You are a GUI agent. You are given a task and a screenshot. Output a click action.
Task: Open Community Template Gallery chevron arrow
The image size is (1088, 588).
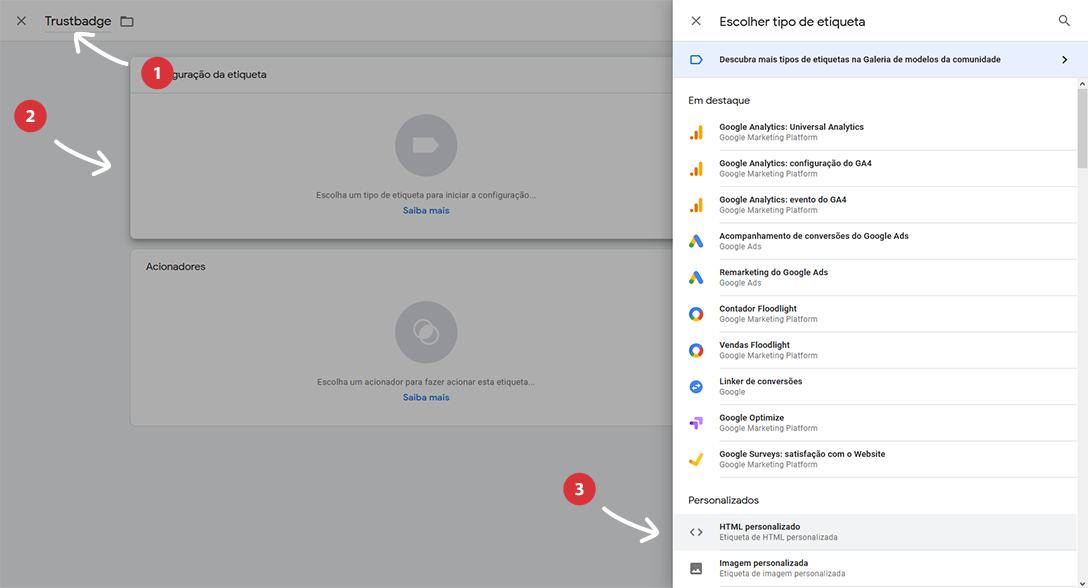tap(1064, 60)
